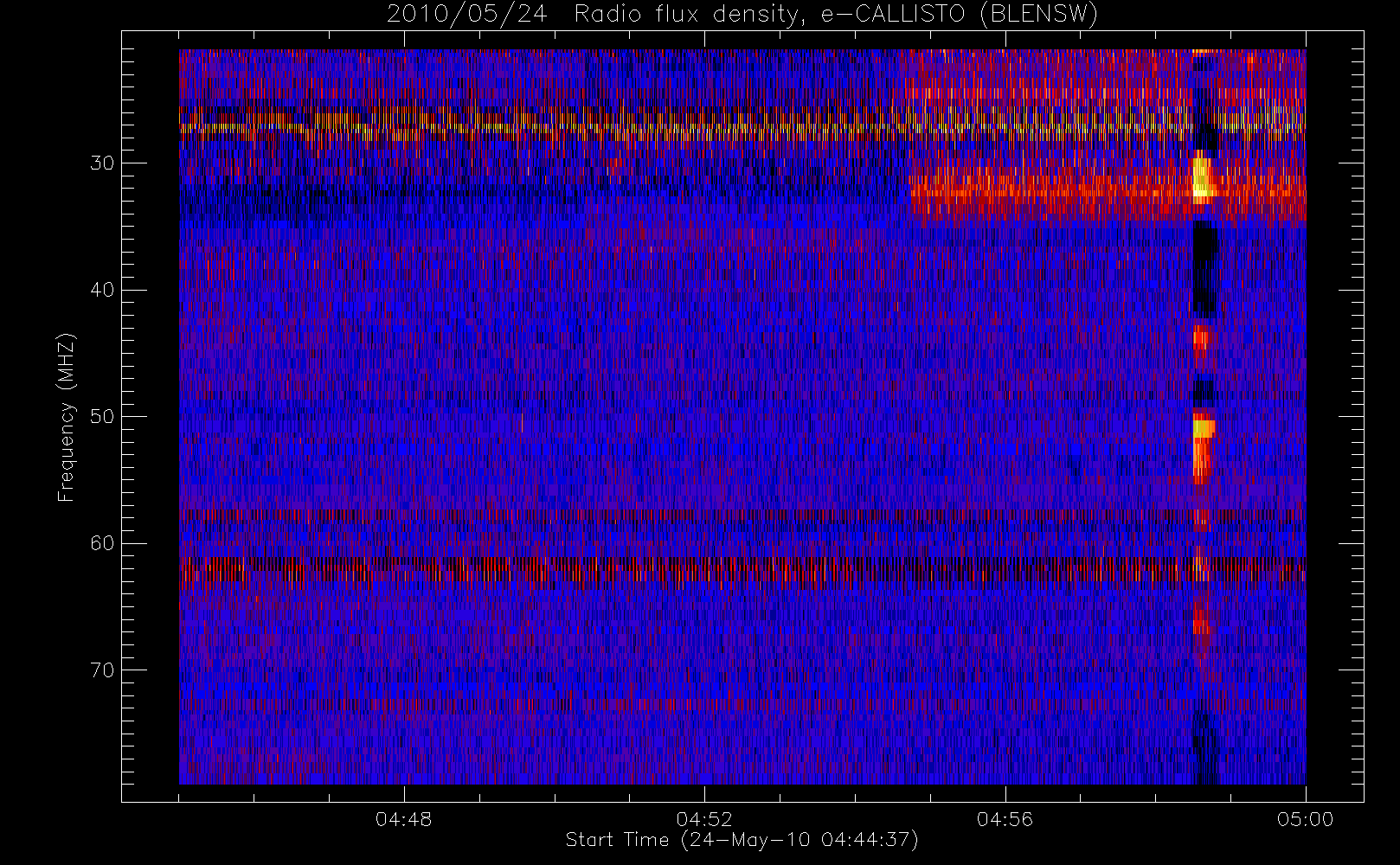
Task: Click the 60 MHz frequency tick label
Action: (x=102, y=543)
